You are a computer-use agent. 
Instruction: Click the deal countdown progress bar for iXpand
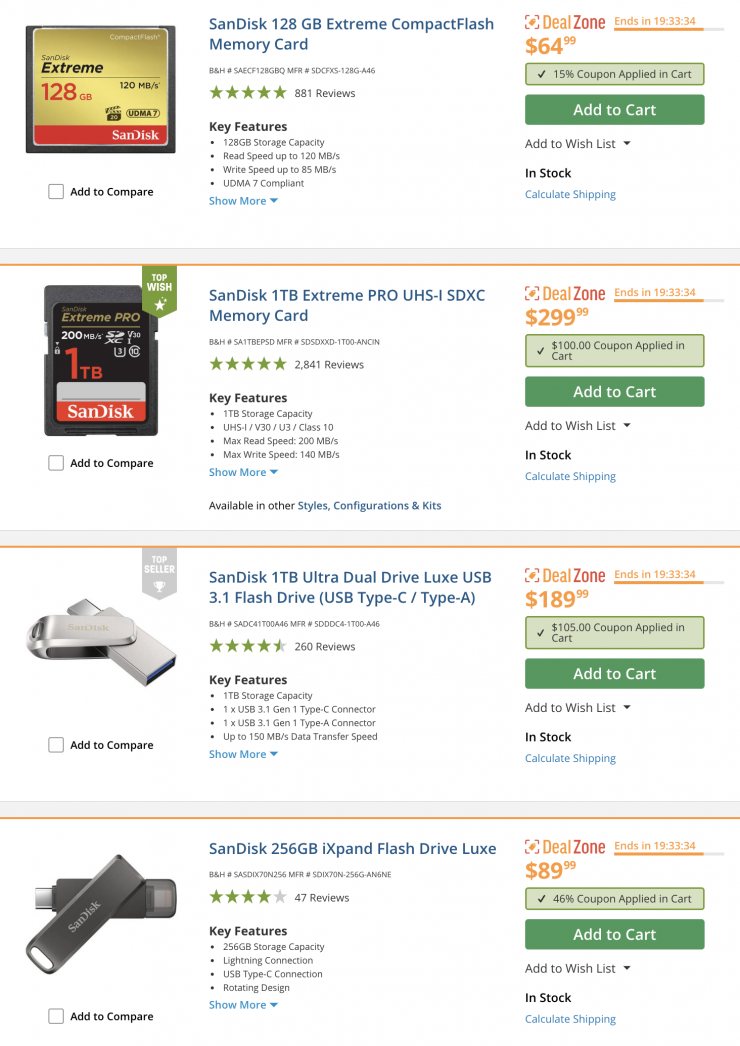(669, 855)
